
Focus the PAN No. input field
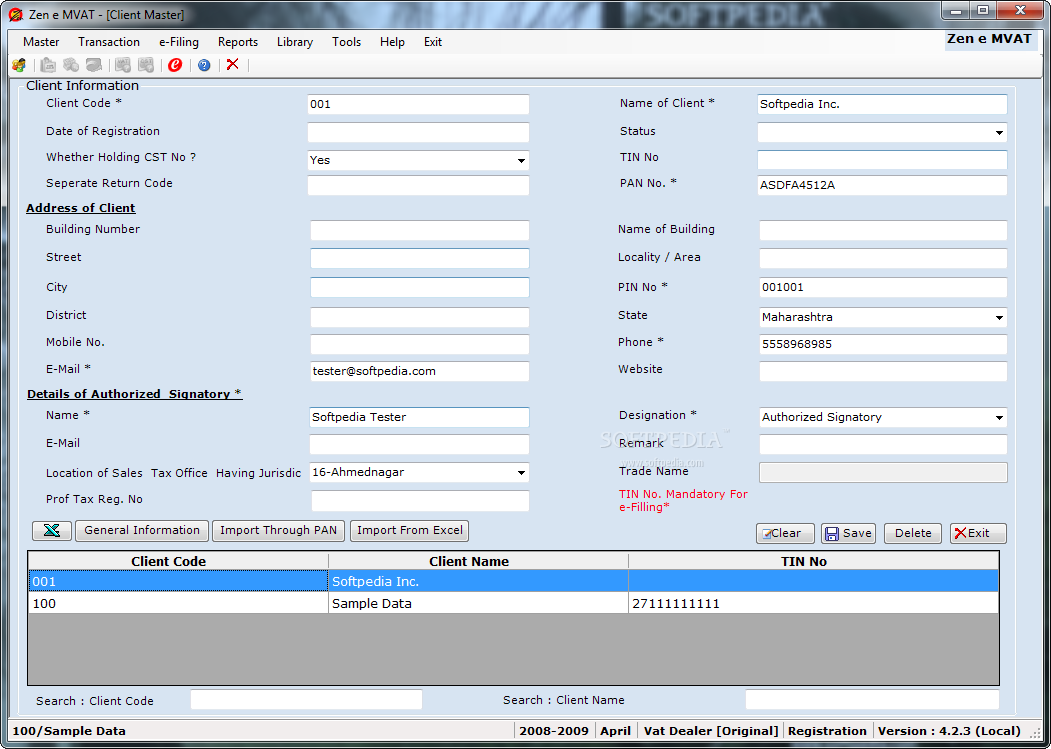(x=882, y=185)
